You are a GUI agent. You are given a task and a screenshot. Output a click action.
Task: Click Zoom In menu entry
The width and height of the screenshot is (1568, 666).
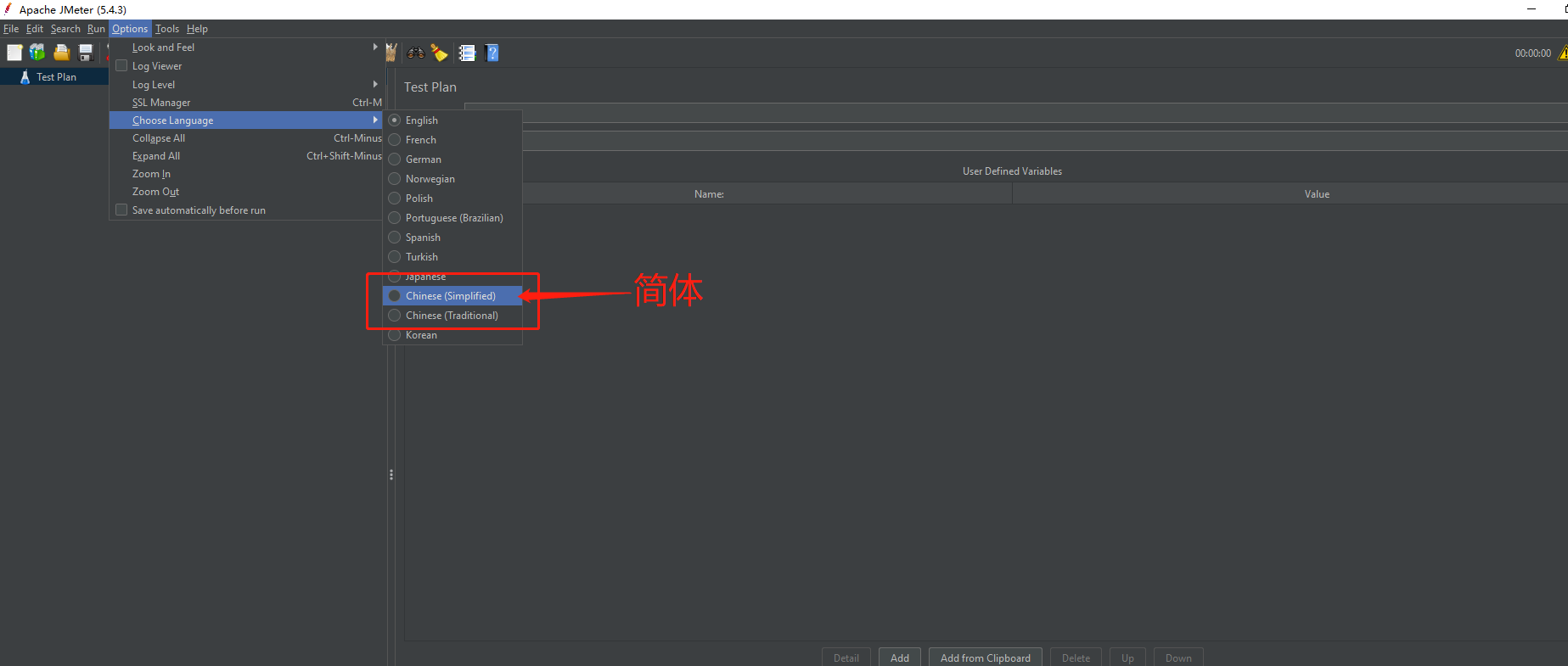245,173
